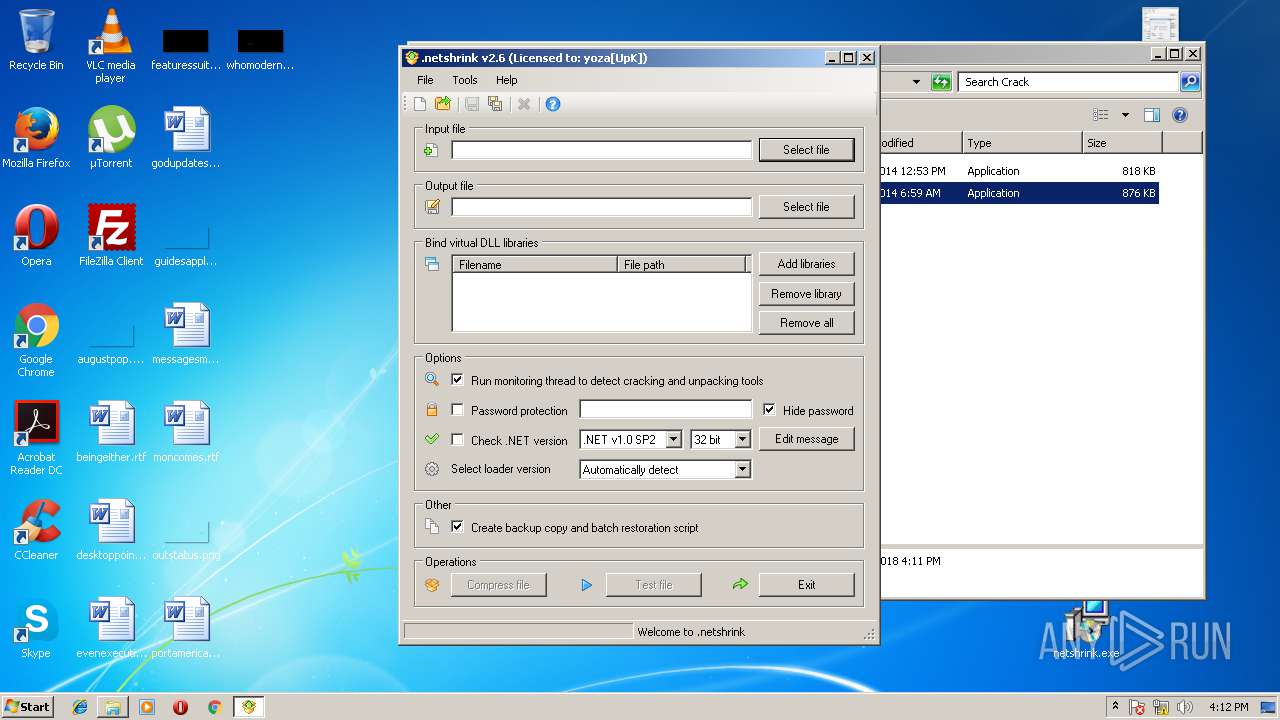Screen dimensions: 1280x720
Task: Click the Exit button
Action: click(806, 585)
